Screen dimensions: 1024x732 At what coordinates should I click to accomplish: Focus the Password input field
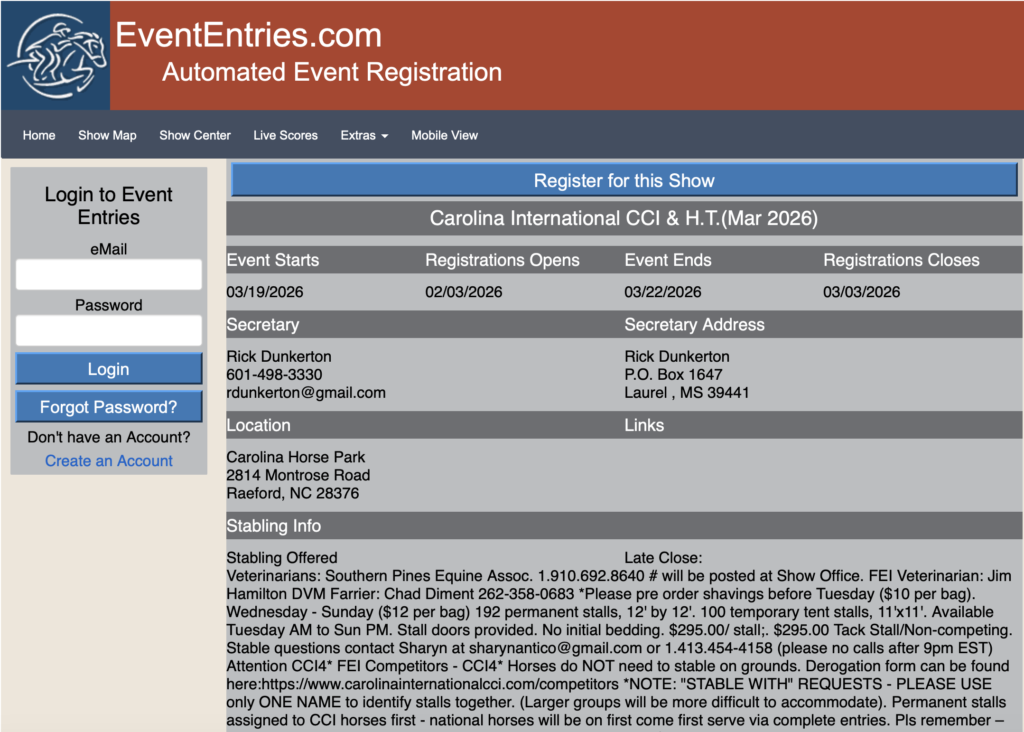108,330
